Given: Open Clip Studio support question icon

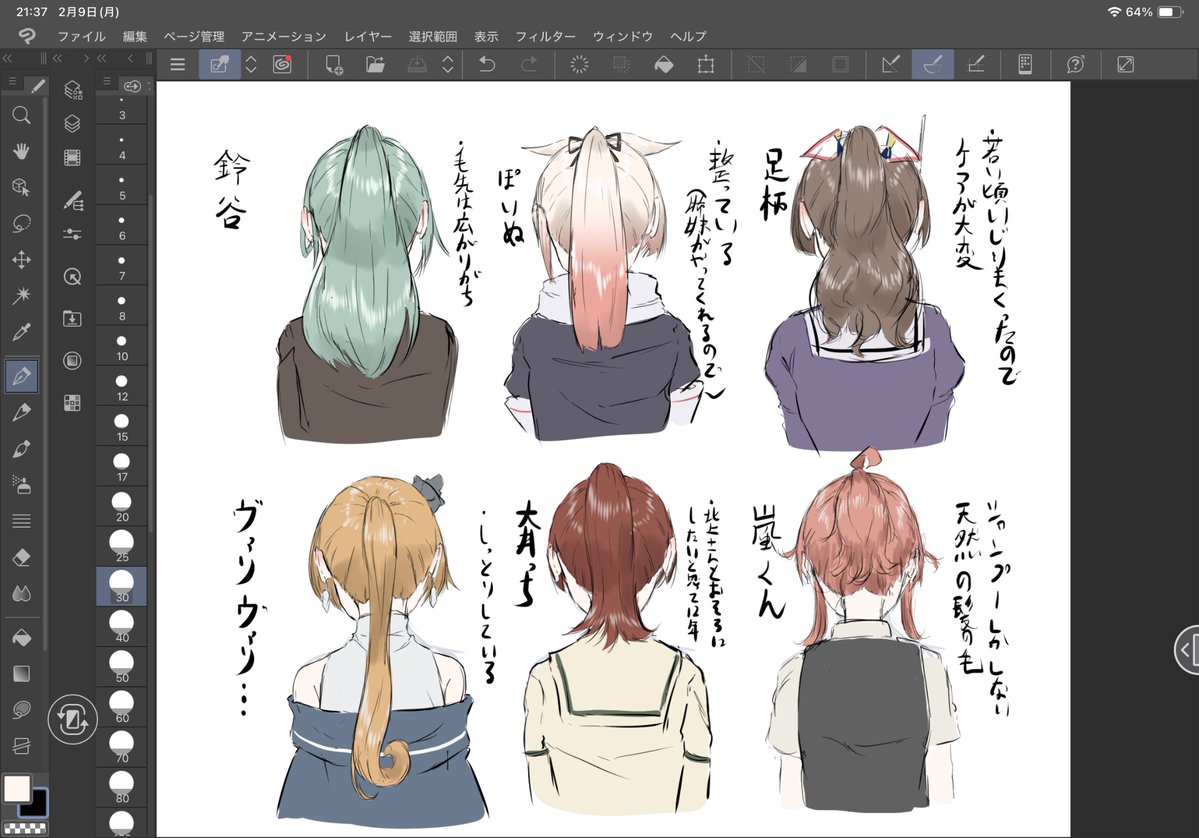Looking at the screenshot, I should tap(1075, 65).
